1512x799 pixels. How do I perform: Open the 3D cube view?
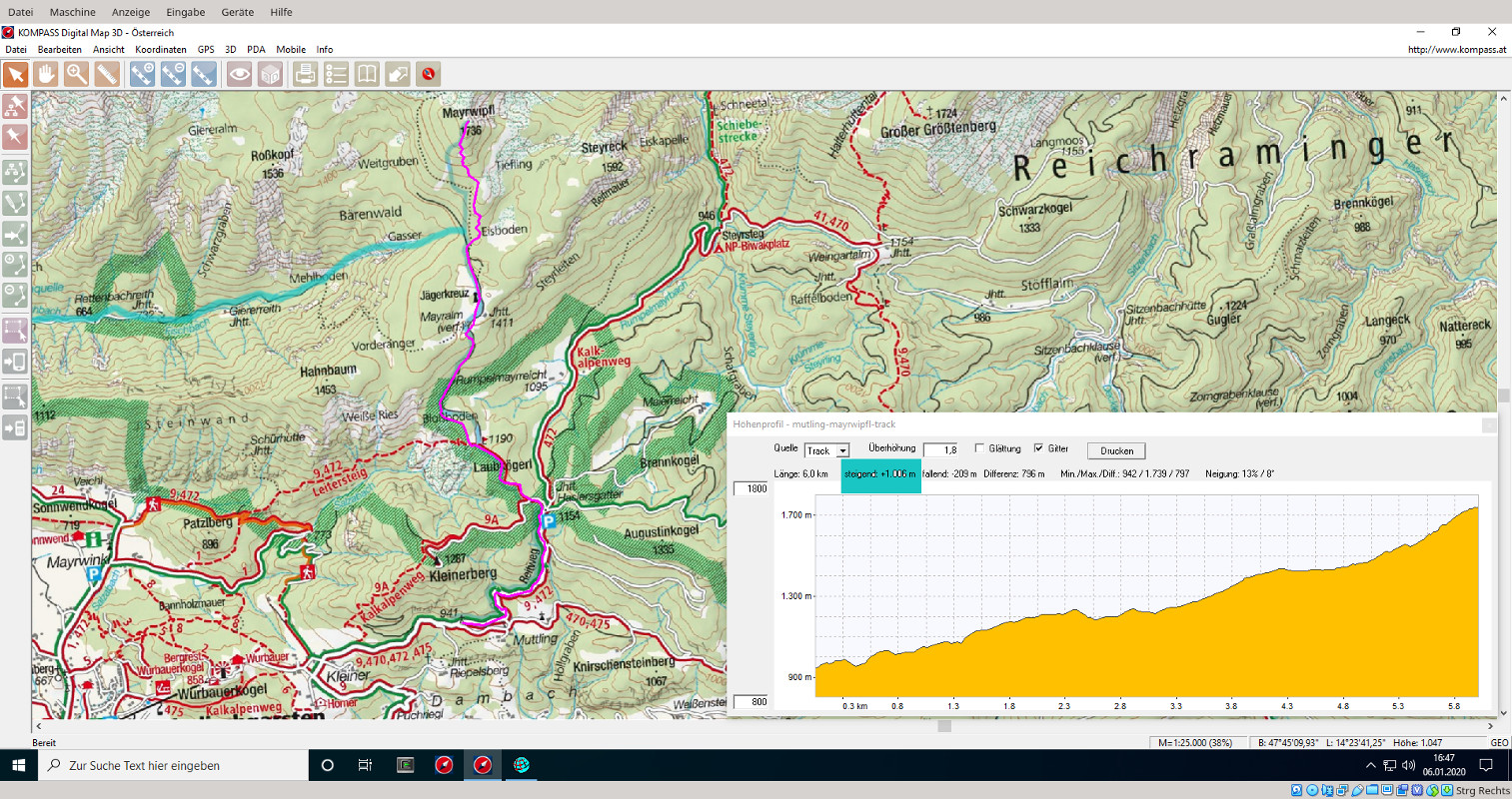click(x=270, y=74)
